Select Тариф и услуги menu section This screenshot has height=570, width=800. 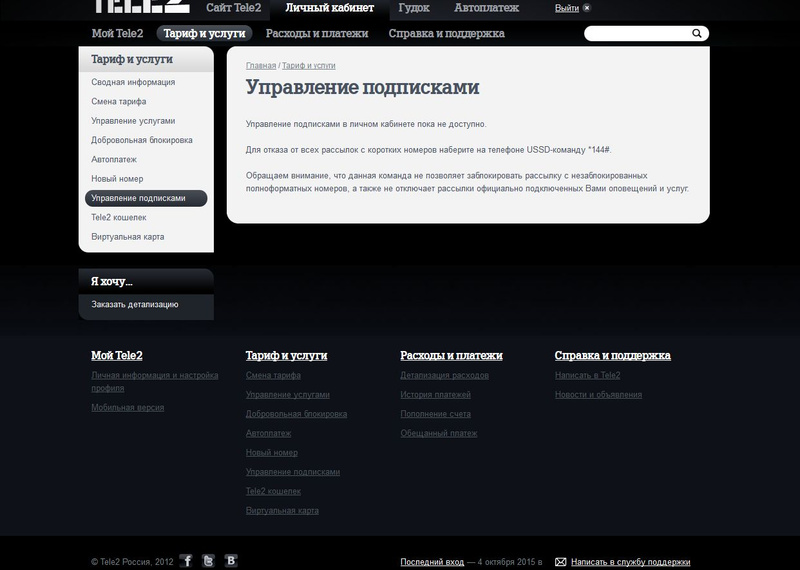tap(204, 33)
